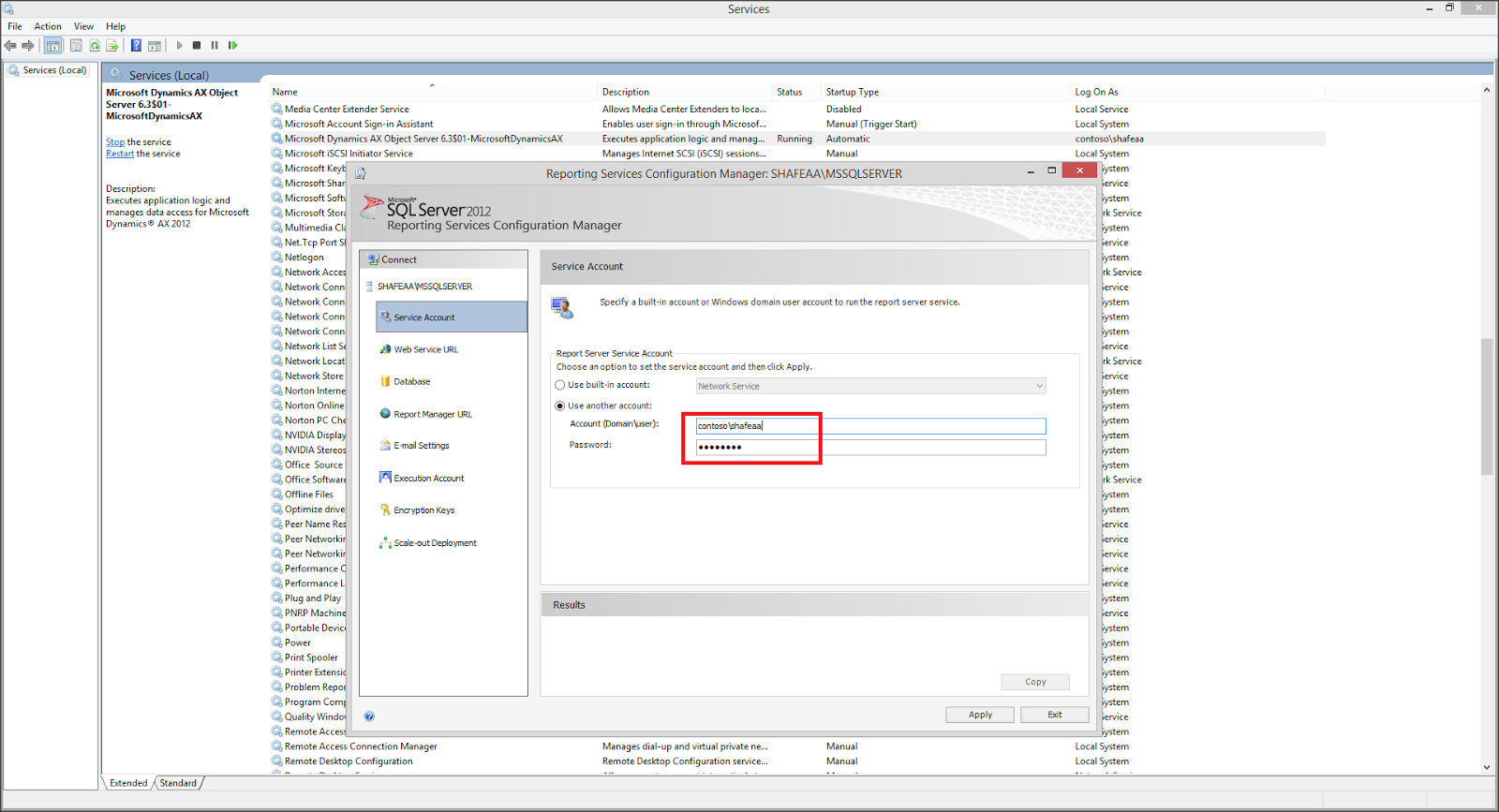Click the Account (Domain\user) input field
The width and height of the screenshot is (1499, 812).
point(870,426)
